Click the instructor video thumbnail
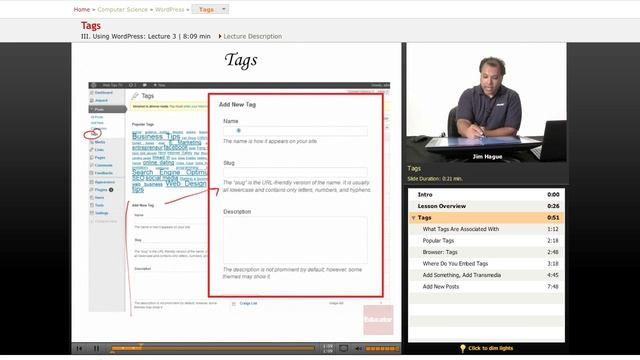This screenshot has height=360, width=640. 486,102
